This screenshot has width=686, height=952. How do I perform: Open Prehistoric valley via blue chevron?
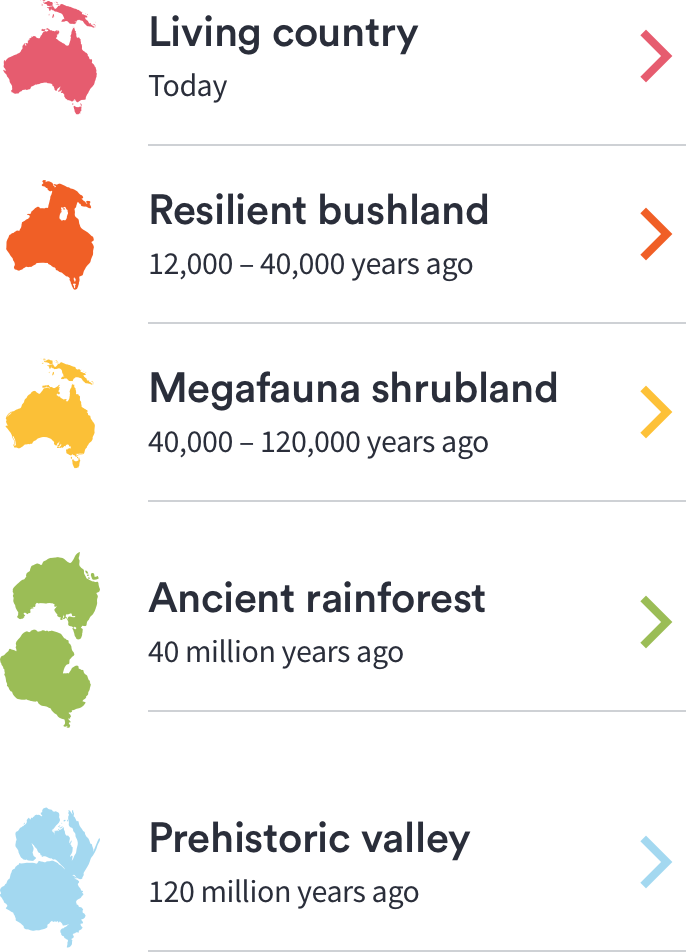[656, 862]
